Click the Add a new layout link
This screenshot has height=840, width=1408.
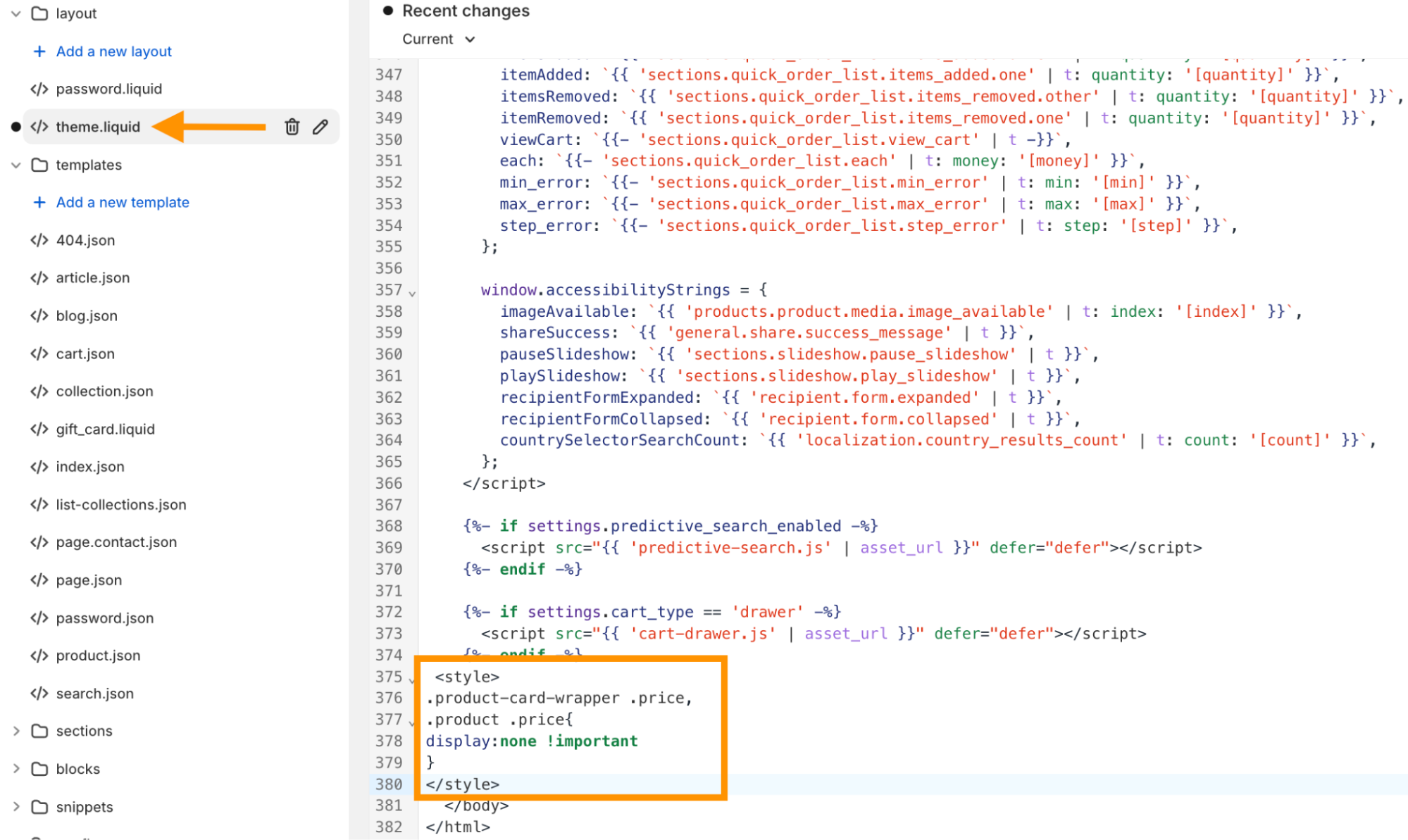[113, 51]
